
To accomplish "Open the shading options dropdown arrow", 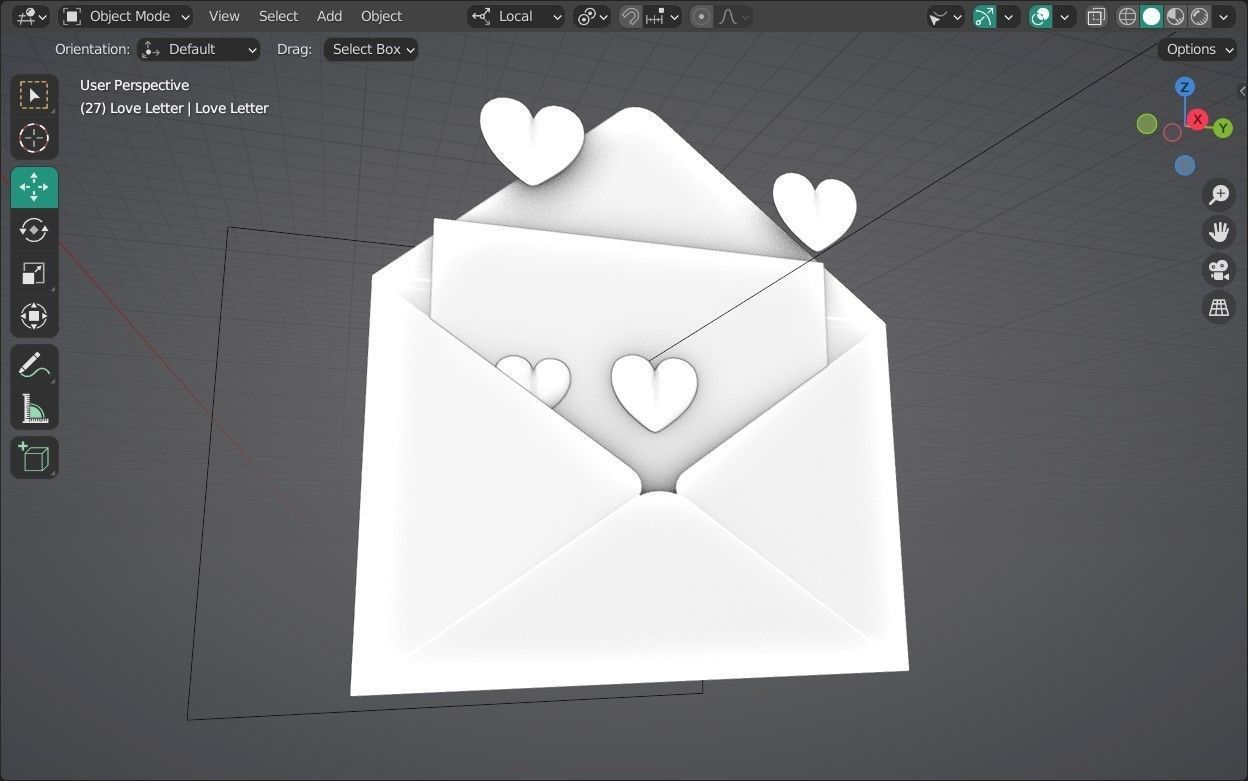I will (x=1224, y=16).
